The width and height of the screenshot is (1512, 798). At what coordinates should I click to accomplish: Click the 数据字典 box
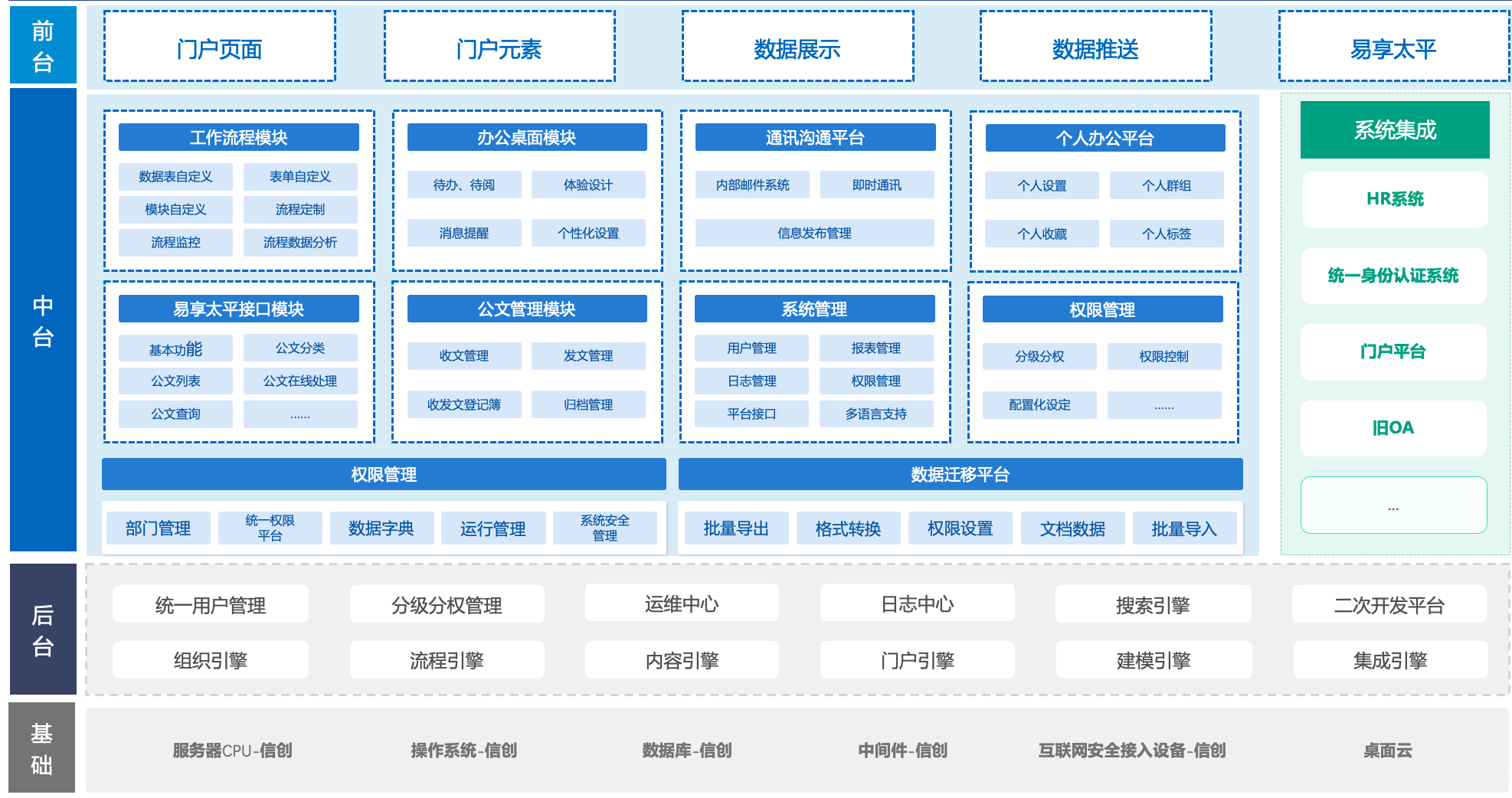[381, 528]
